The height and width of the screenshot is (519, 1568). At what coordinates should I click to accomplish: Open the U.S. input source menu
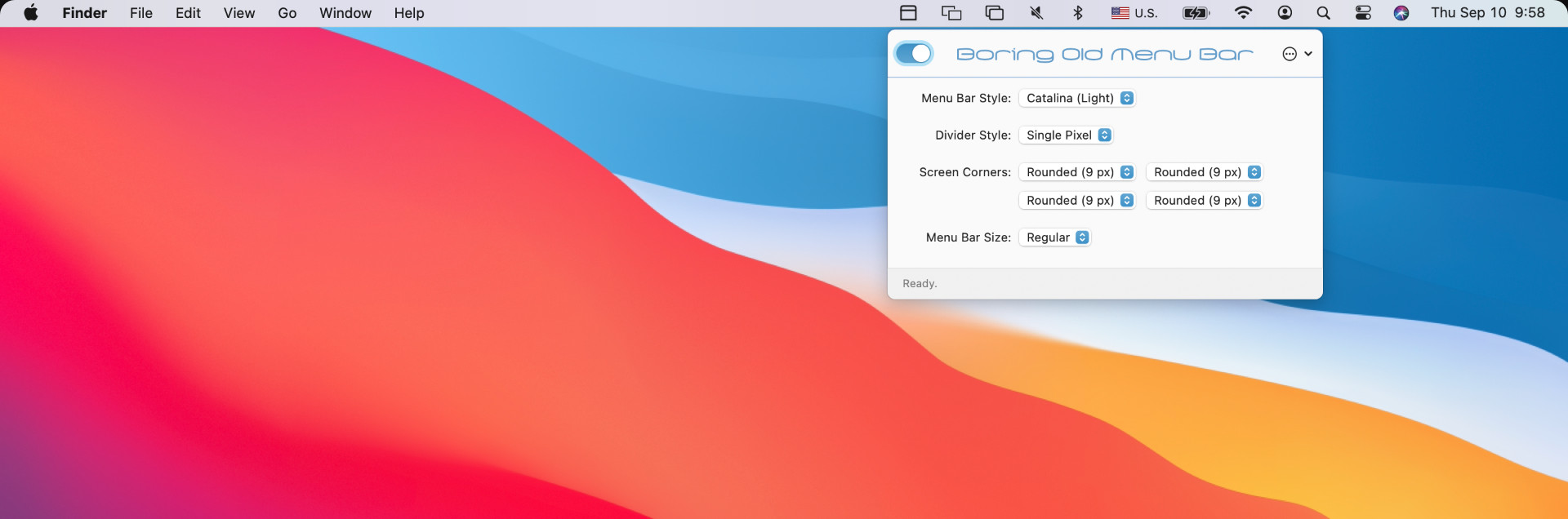[1134, 13]
